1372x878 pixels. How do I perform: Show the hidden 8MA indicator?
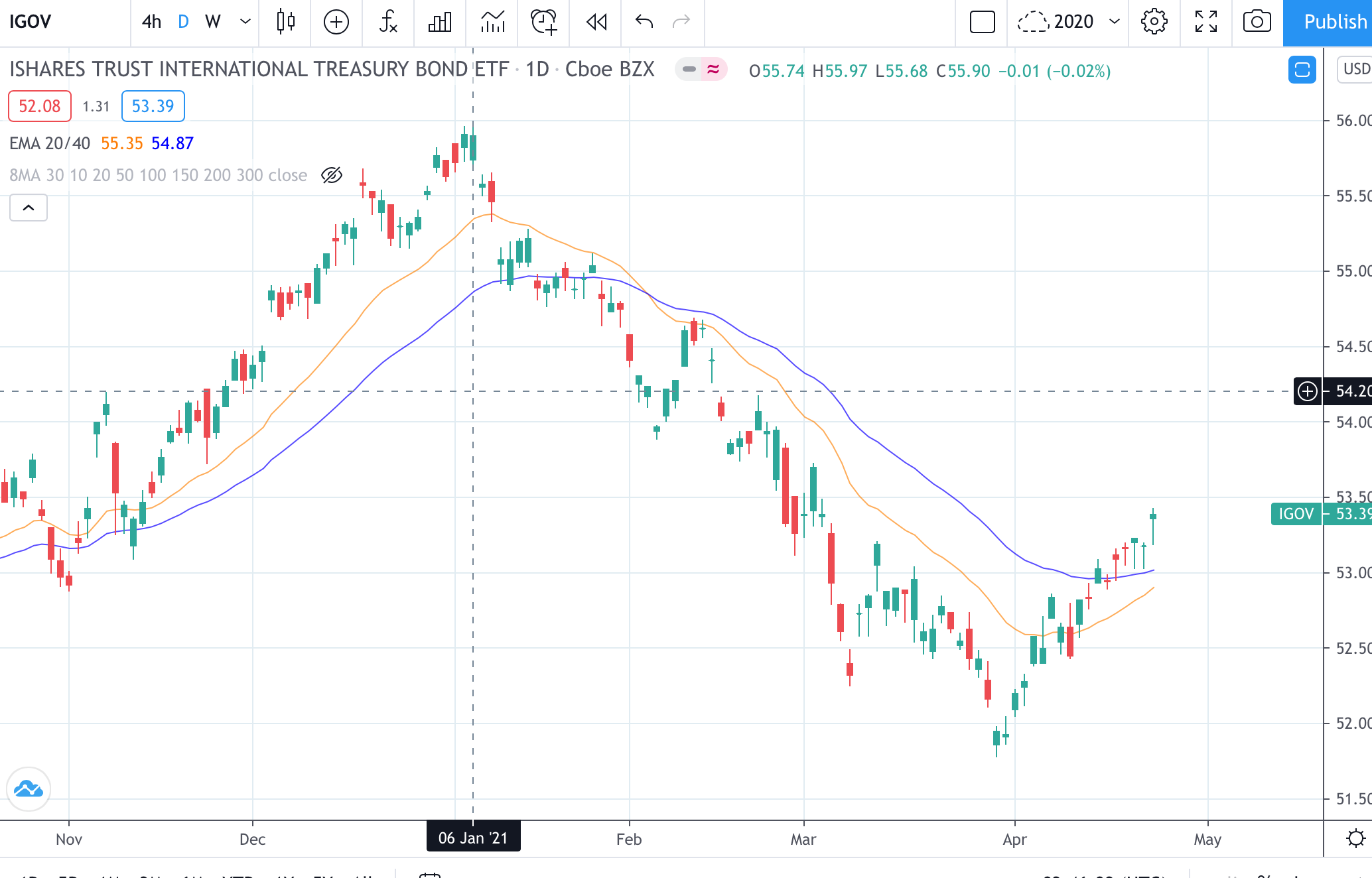coord(331,175)
